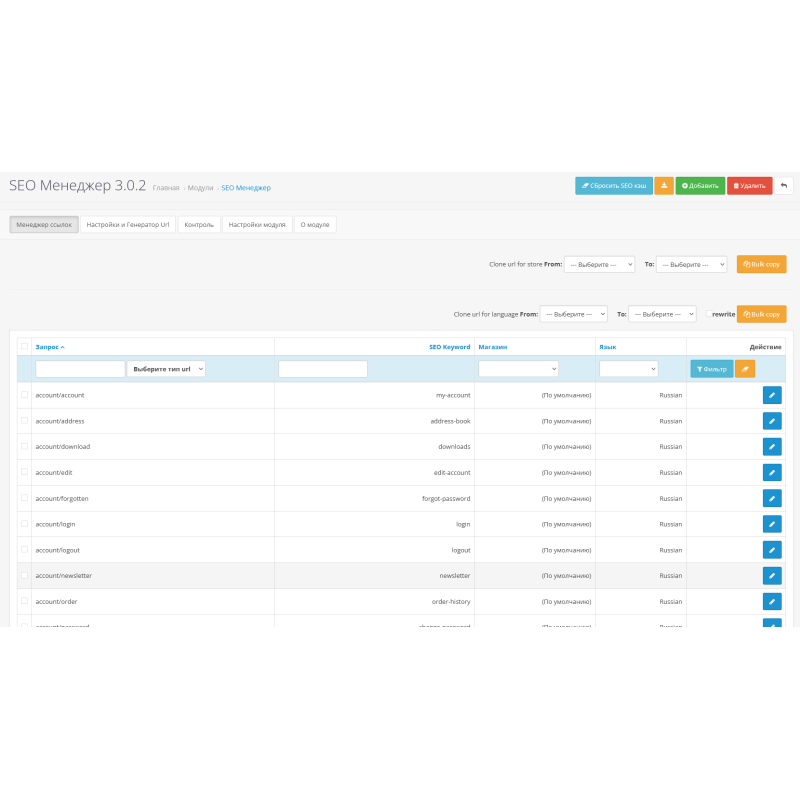
Task: Click edit pencil for account/forgotten row
Action: pyautogui.click(x=772, y=498)
